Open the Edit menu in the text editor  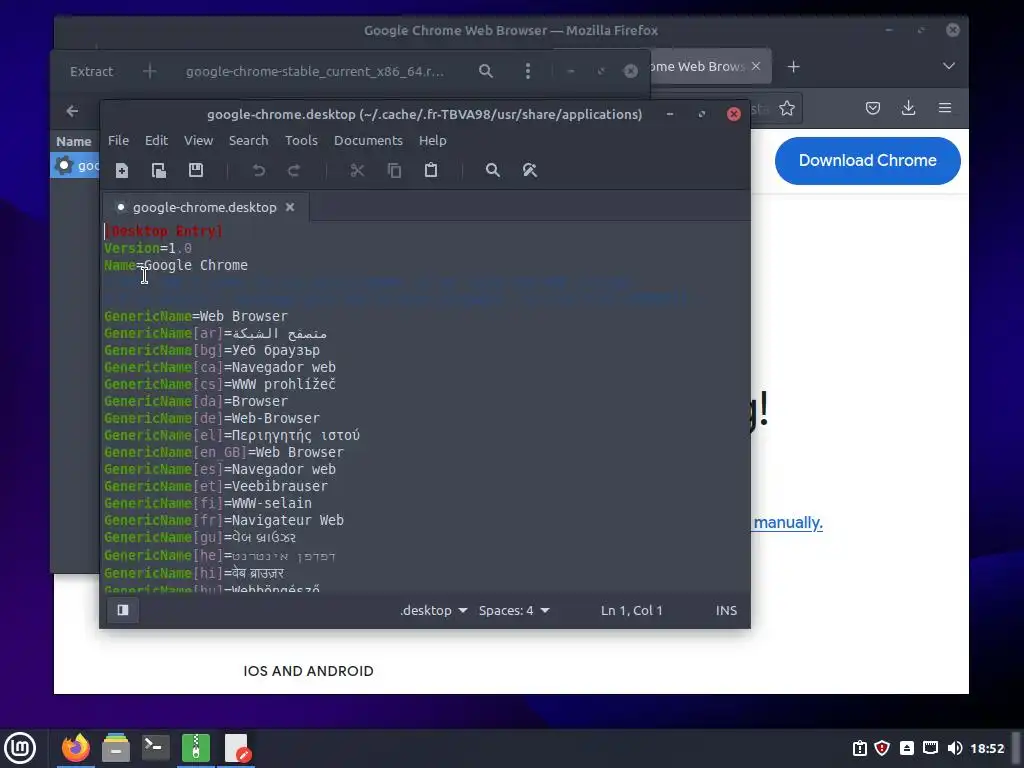(x=156, y=140)
